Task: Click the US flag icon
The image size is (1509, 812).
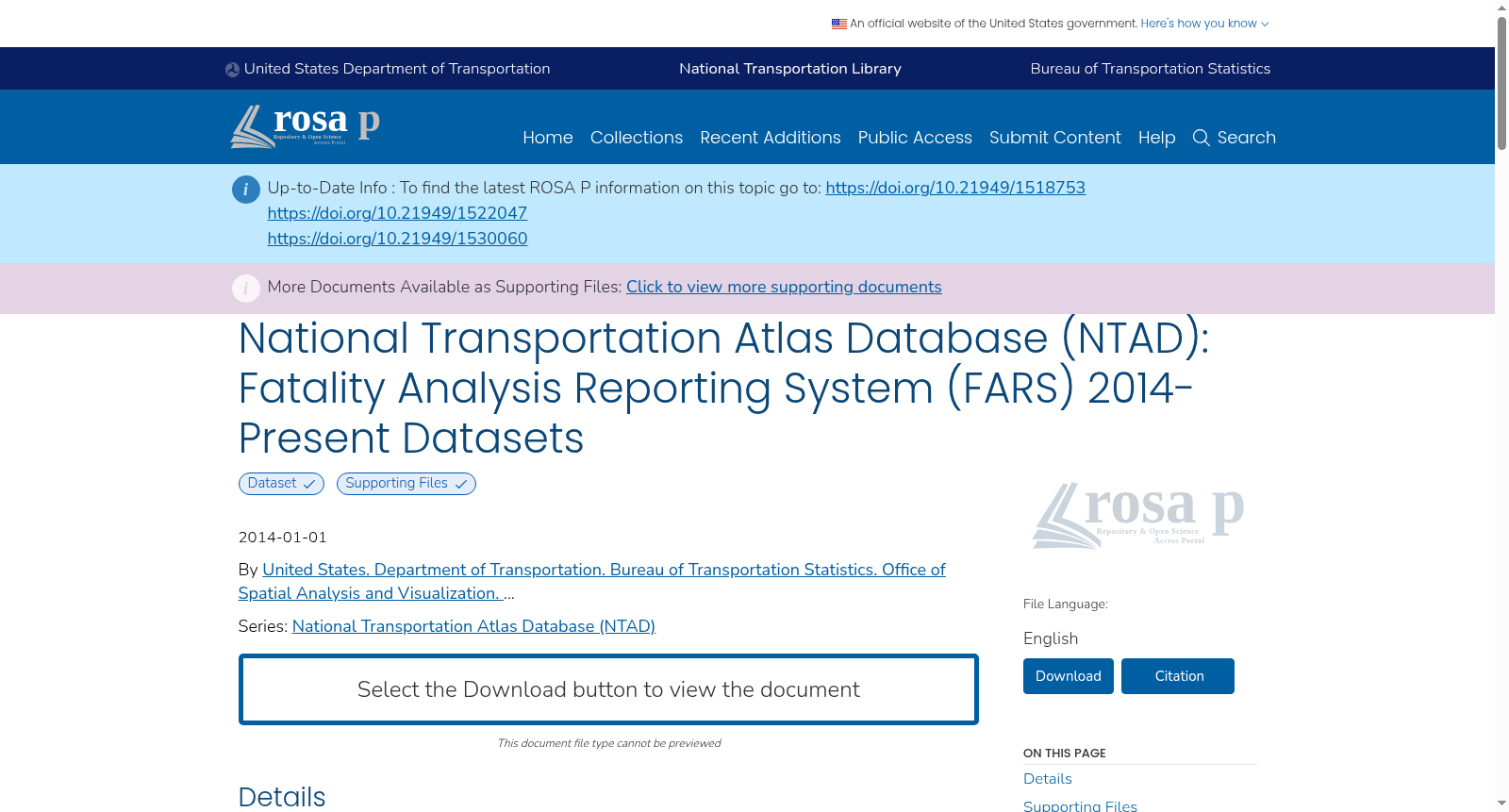Action: (x=838, y=24)
